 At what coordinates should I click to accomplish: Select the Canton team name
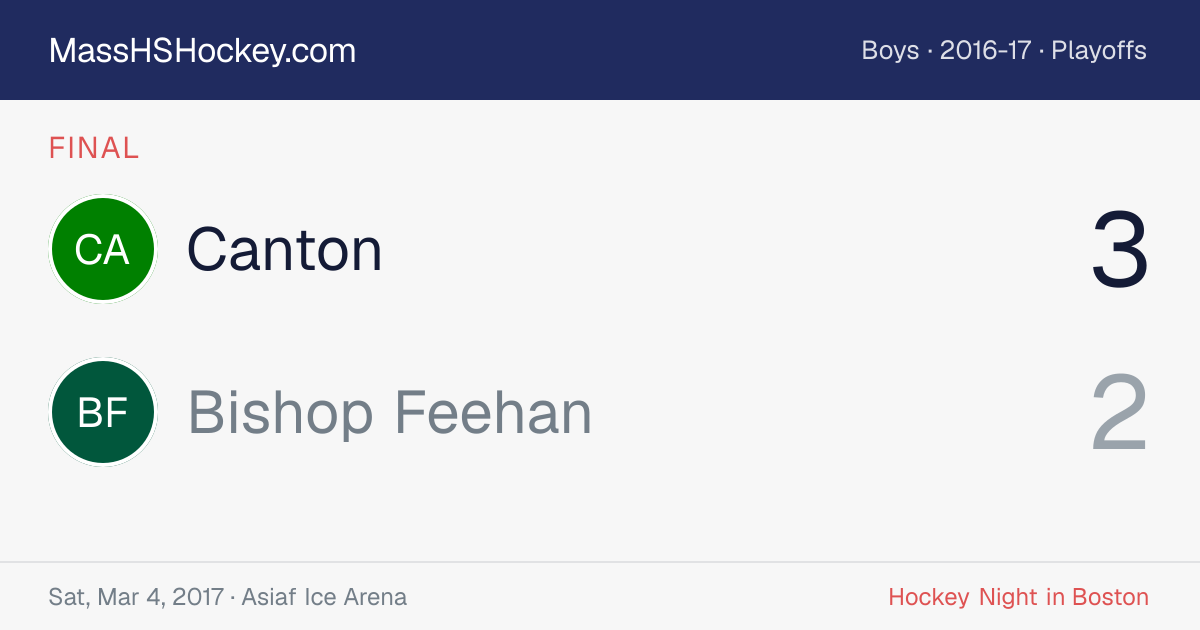[285, 249]
